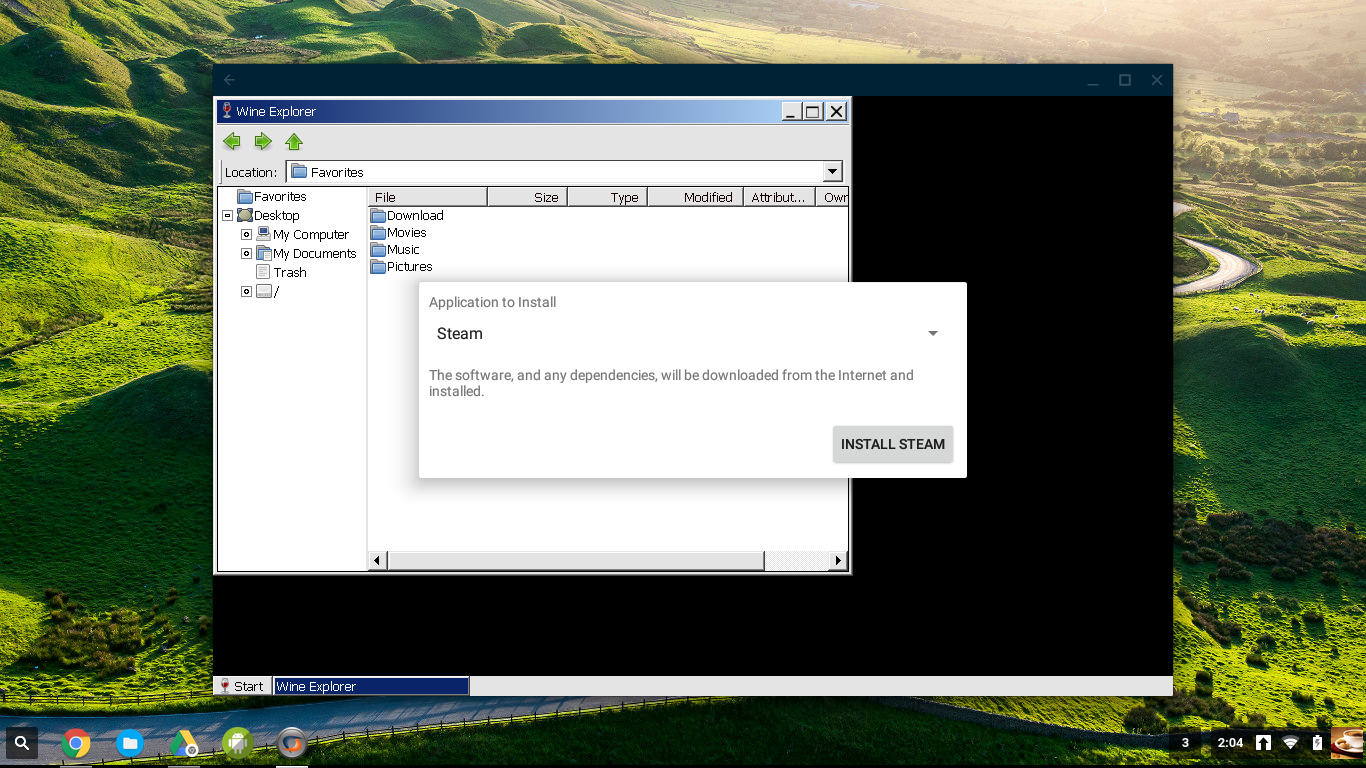Click the back arrow in outer window title bar
The height and width of the screenshot is (768, 1366).
230,80
